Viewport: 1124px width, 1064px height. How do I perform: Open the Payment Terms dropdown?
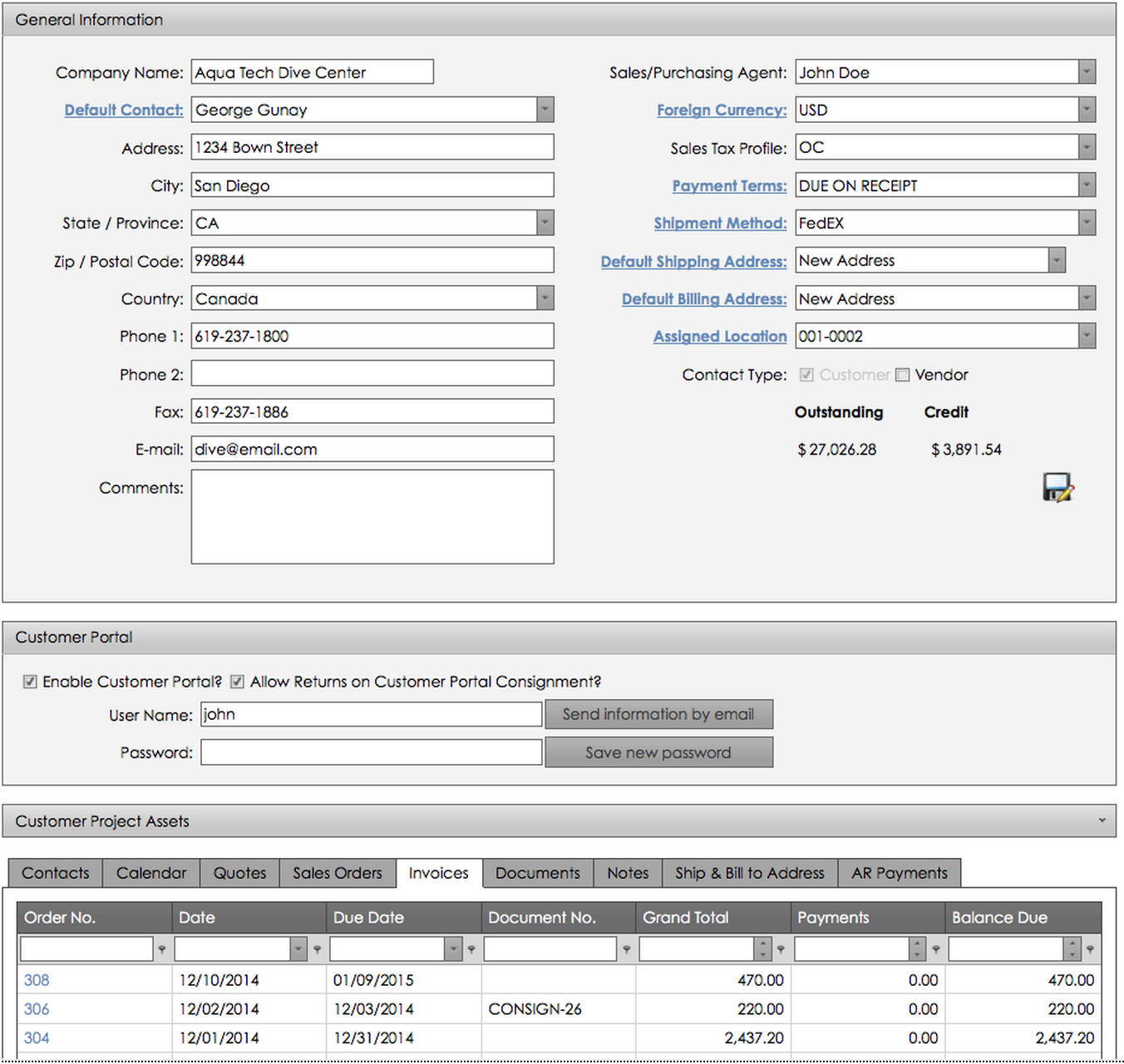[x=1087, y=185]
